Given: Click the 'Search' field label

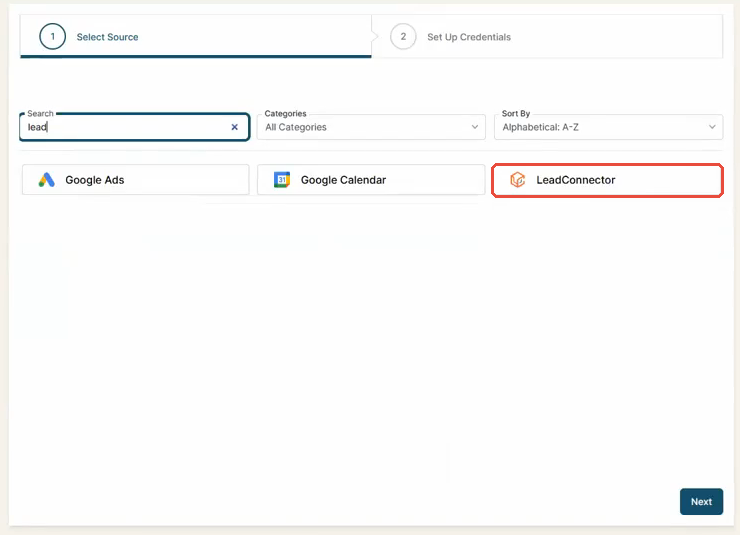Looking at the screenshot, I should tap(40, 114).
